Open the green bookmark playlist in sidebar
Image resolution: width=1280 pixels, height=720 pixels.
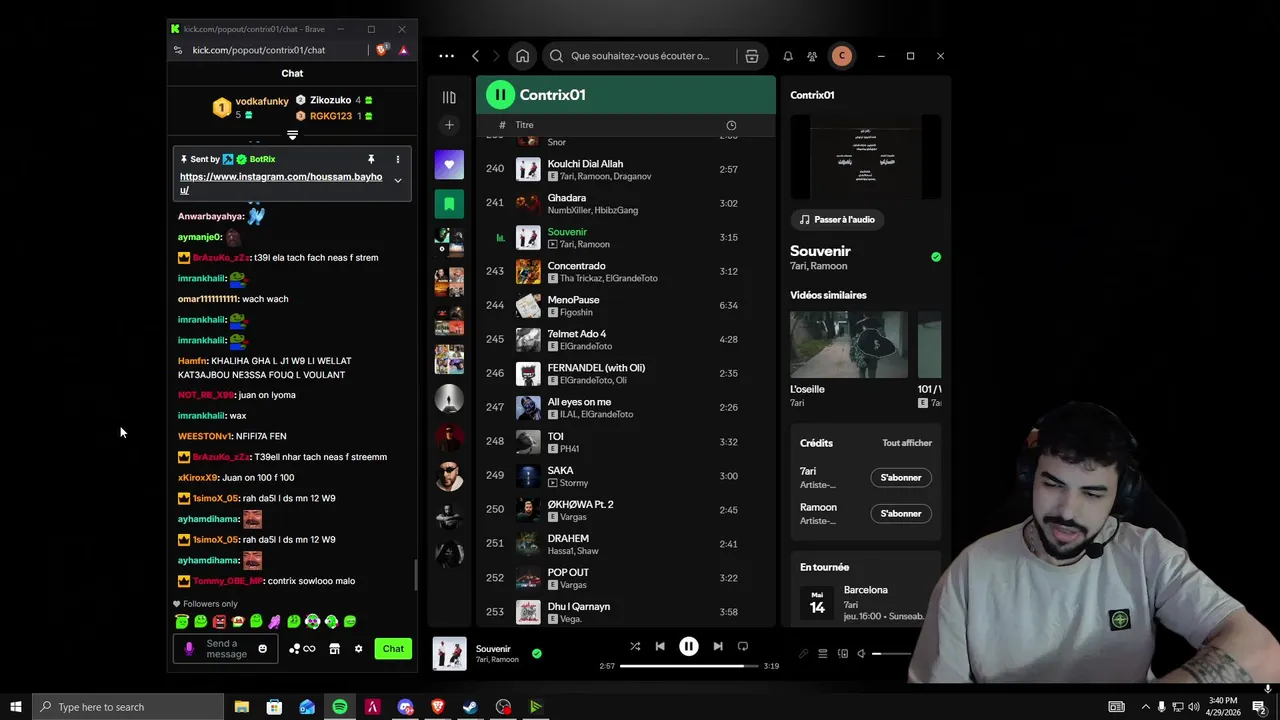449,204
